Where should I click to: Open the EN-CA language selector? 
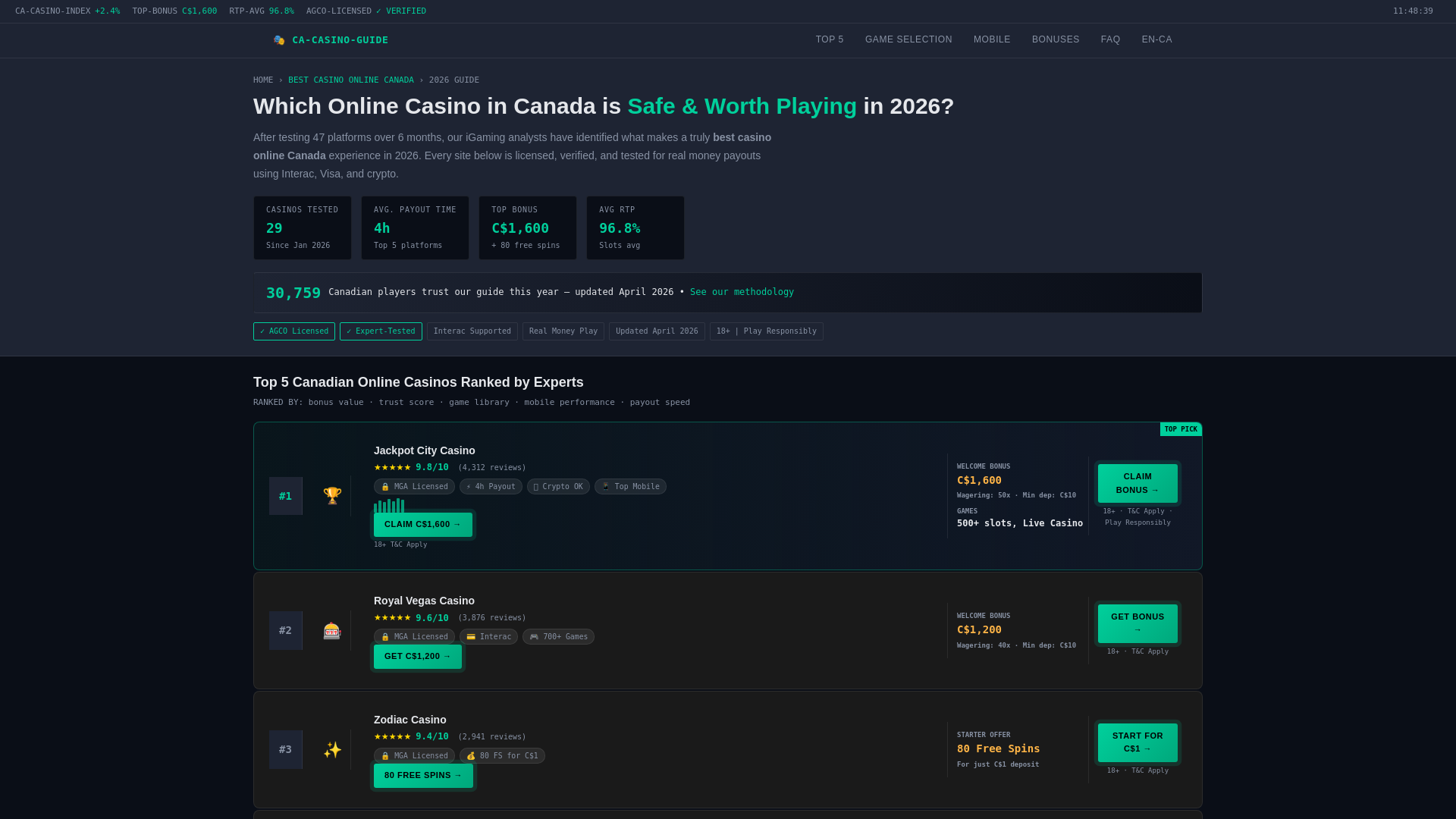[1156, 39]
